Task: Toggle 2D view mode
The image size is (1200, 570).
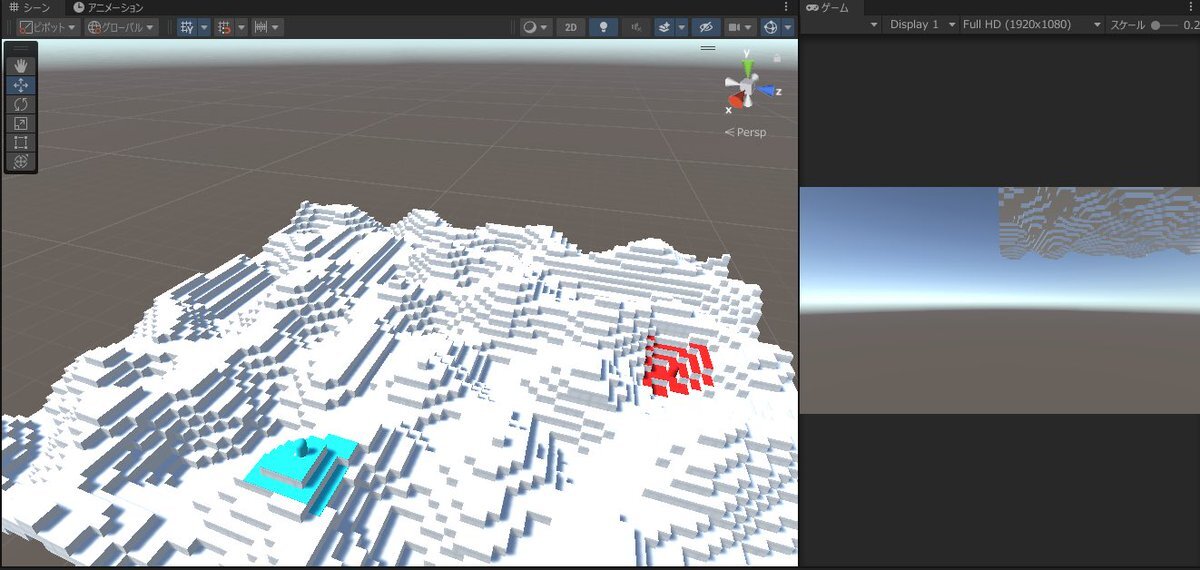Action: (570, 27)
